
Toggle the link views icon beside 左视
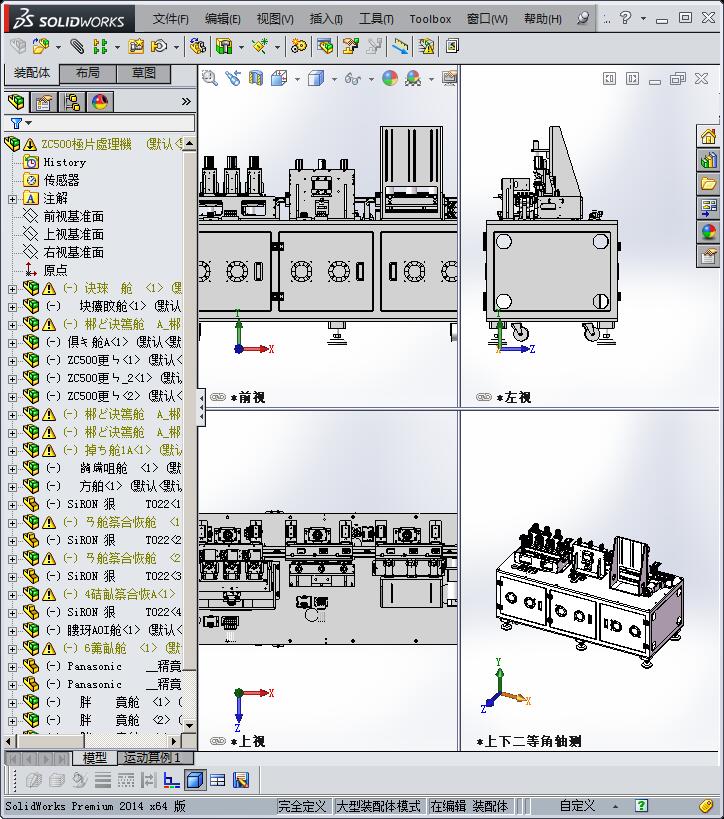[x=484, y=397]
